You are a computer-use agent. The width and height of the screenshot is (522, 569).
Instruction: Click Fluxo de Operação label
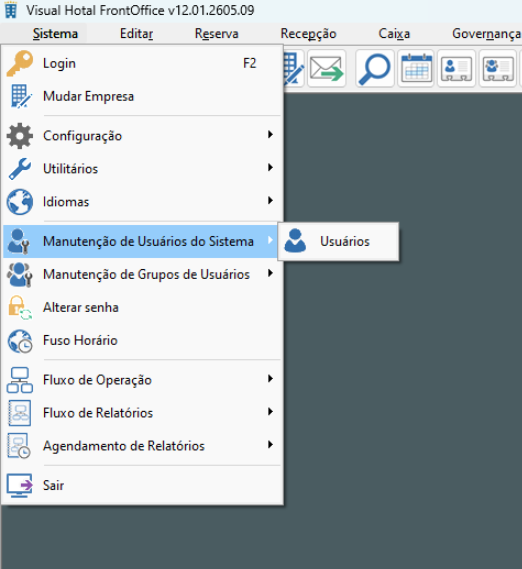coord(97,381)
